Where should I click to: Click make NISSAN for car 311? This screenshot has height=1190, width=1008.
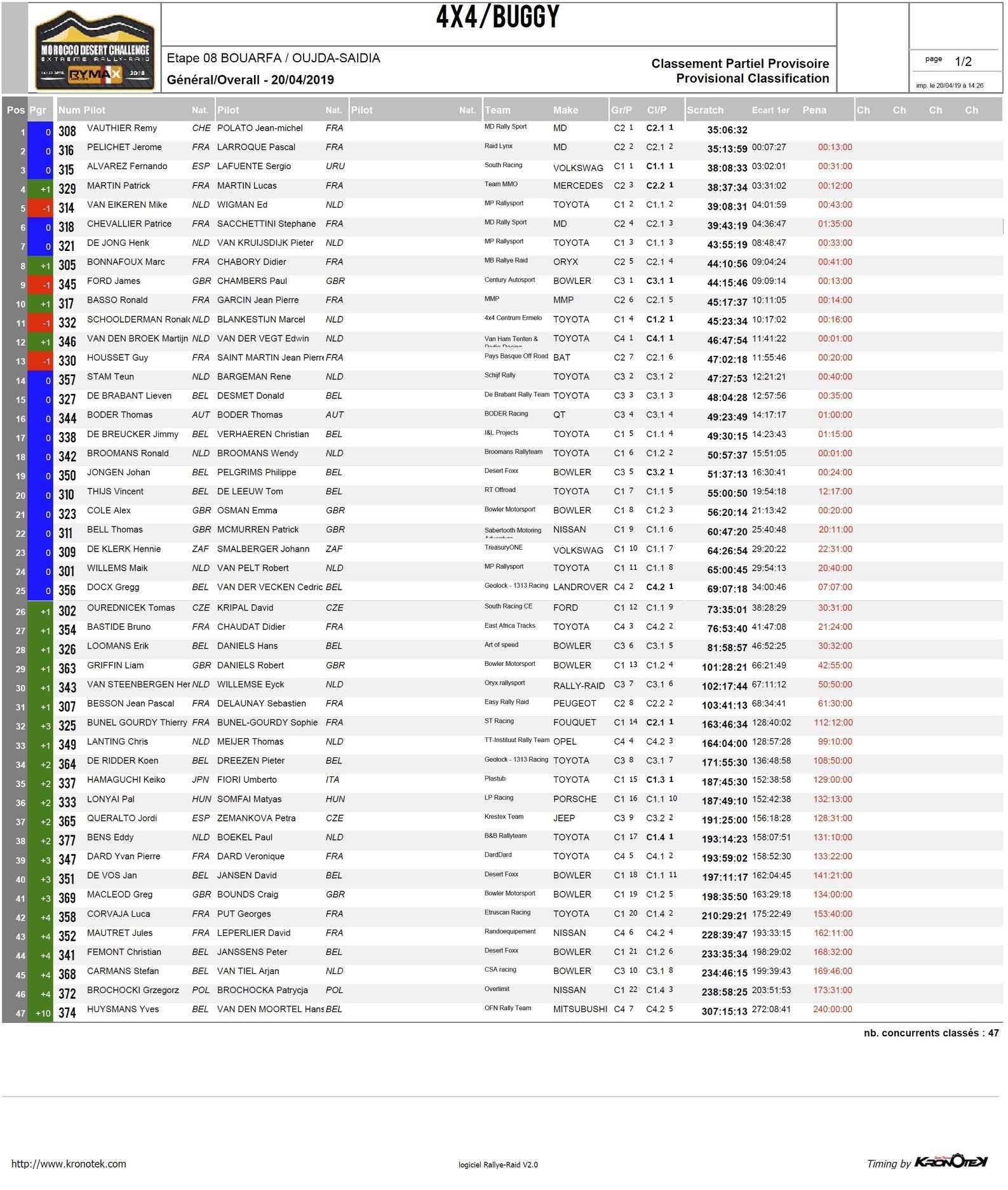[569, 529]
